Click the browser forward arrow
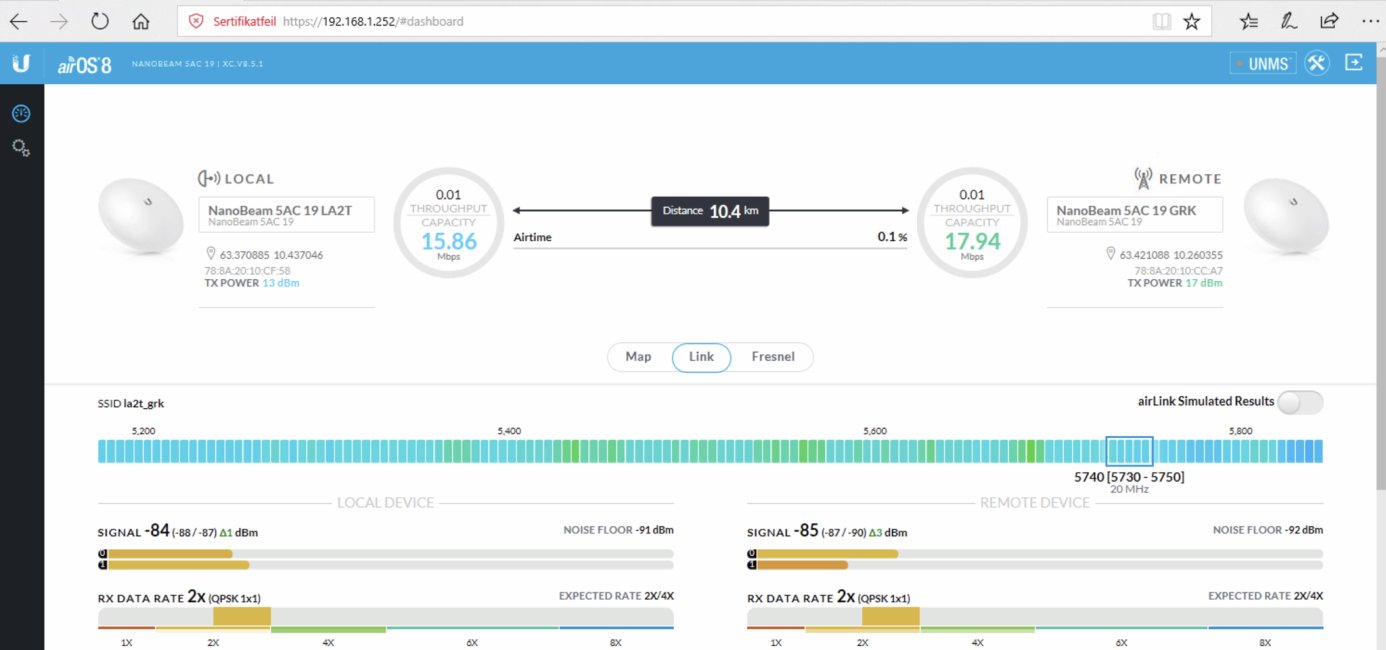The image size is (1386, 650). pyautogui.click(x=59, y=21)
